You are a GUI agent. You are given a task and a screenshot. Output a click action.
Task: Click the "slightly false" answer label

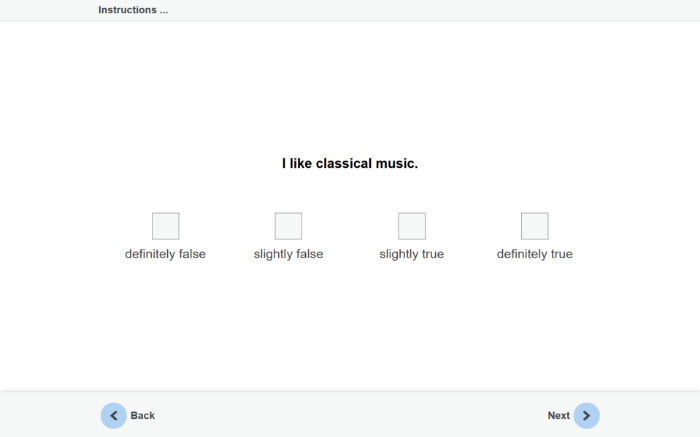point(288,254)
